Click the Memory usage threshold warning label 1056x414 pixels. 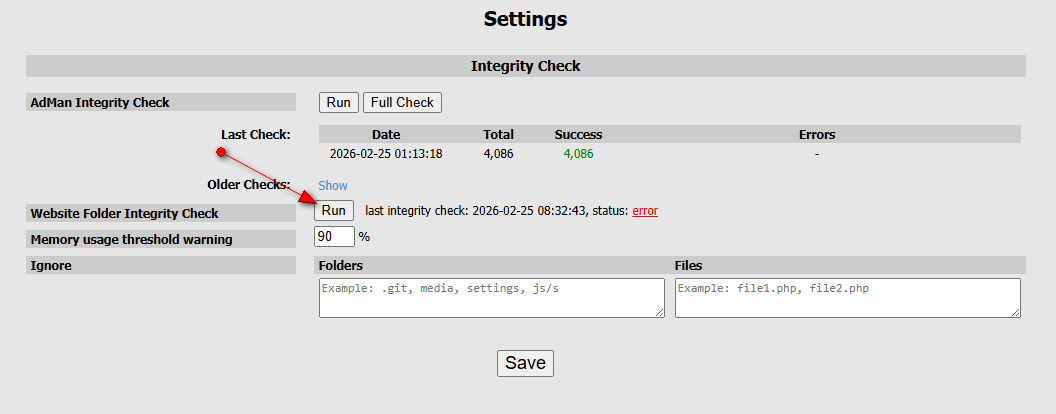pos(132,239)
